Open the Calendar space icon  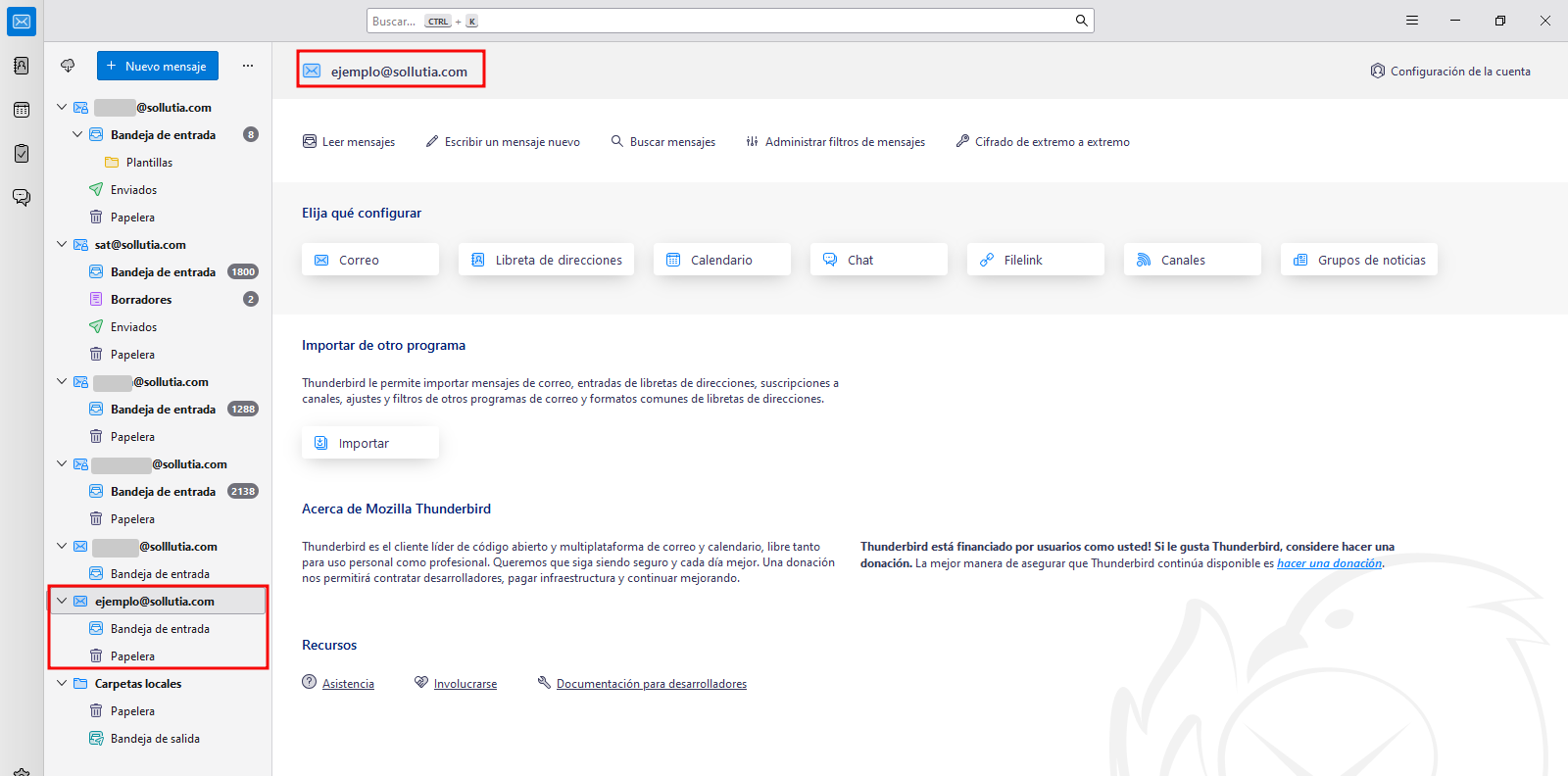[22, 110]
